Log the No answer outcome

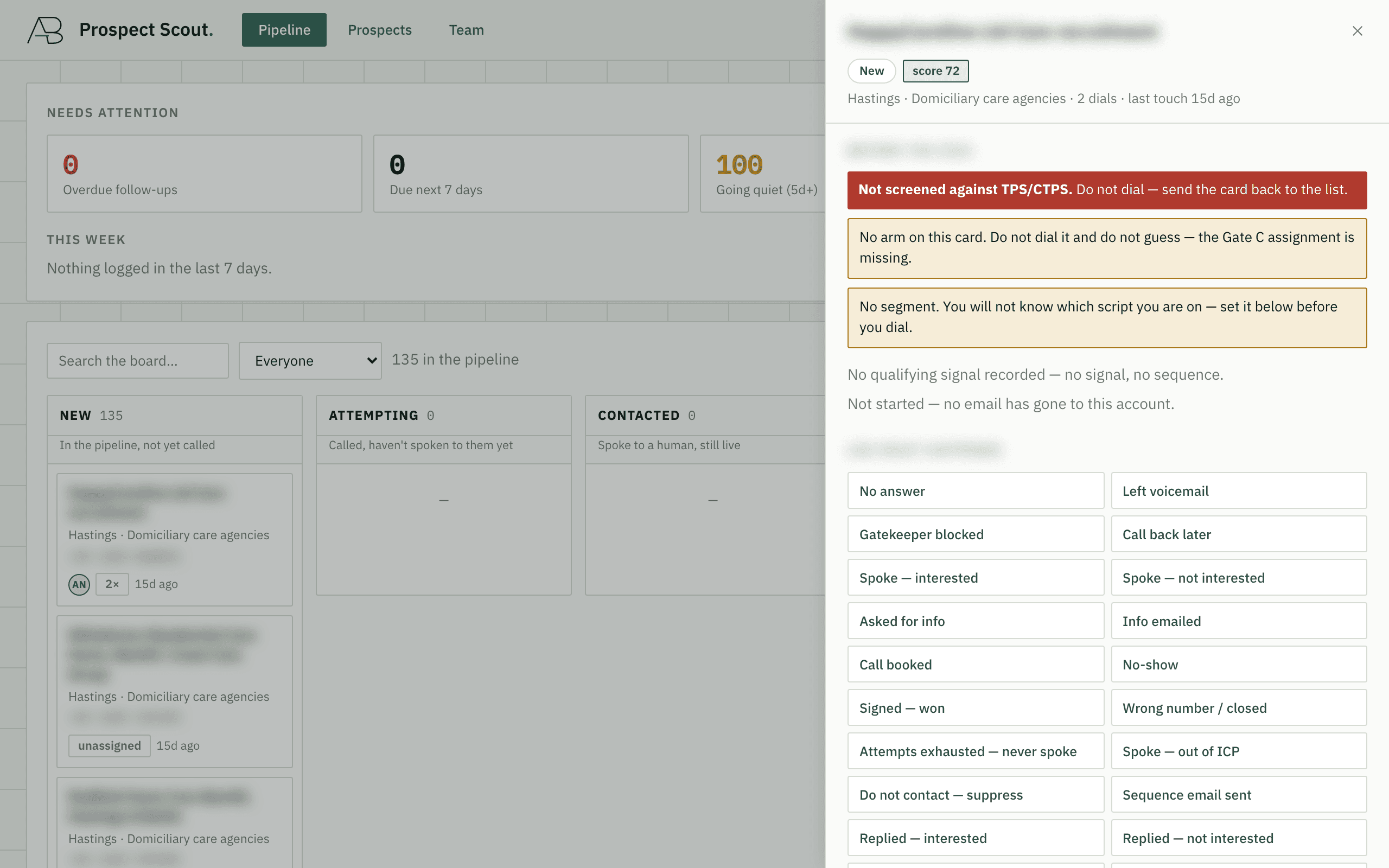tap(975, 491)
